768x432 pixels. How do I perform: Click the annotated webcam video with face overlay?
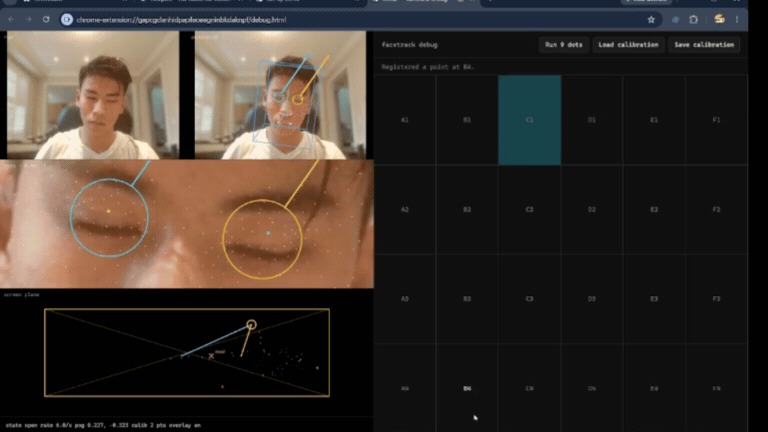pyautogui.click(x=280, y=95)
